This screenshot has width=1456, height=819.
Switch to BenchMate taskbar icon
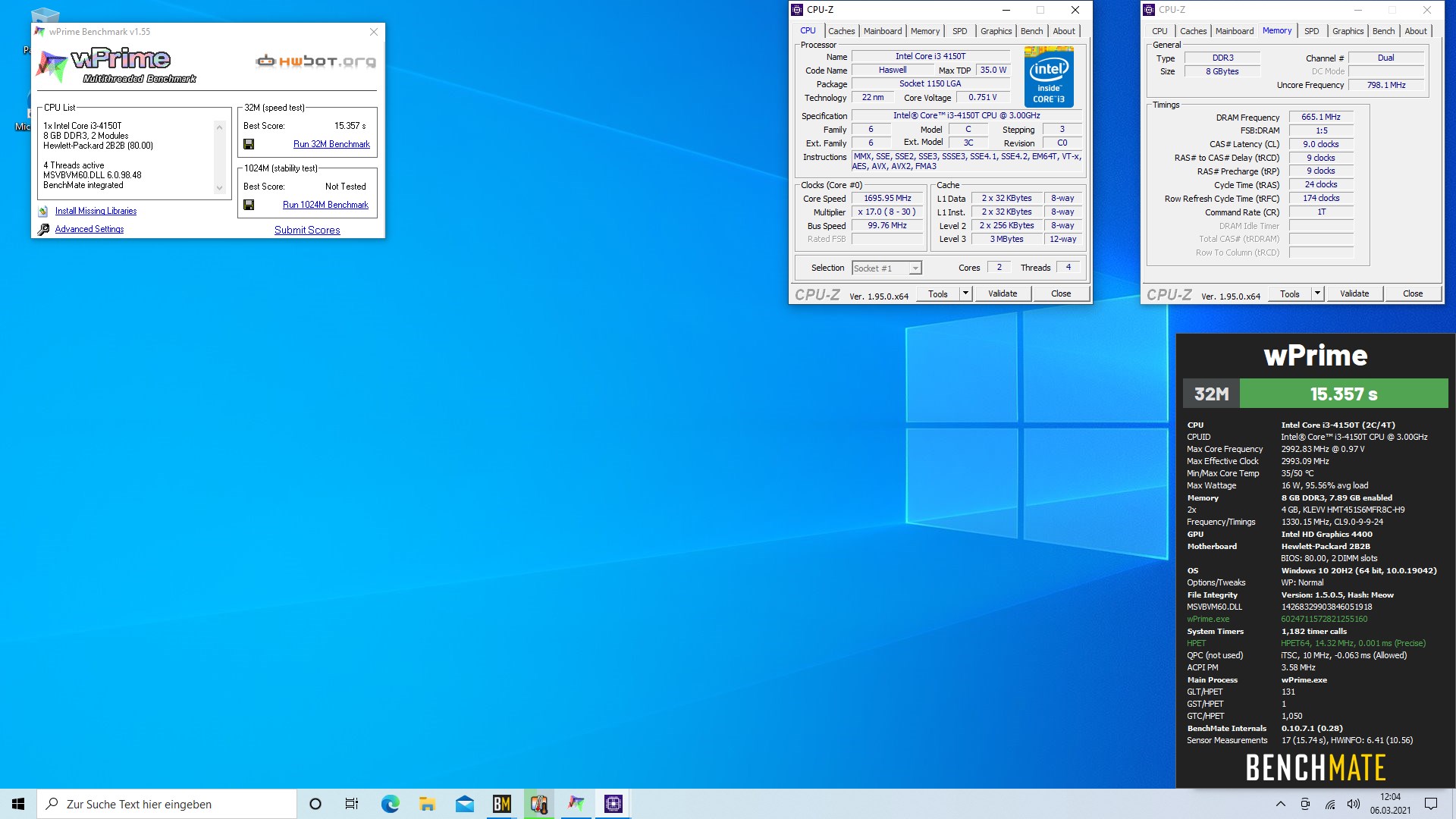coord(502,804)
